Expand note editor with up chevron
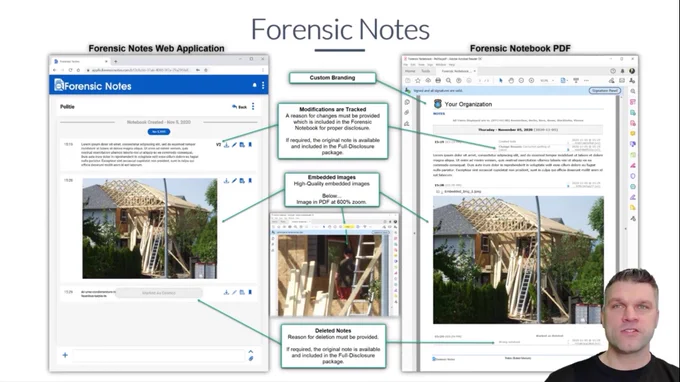Image resolution: width=680 pixels, height=382 pixels. click(x=251, y=352)
